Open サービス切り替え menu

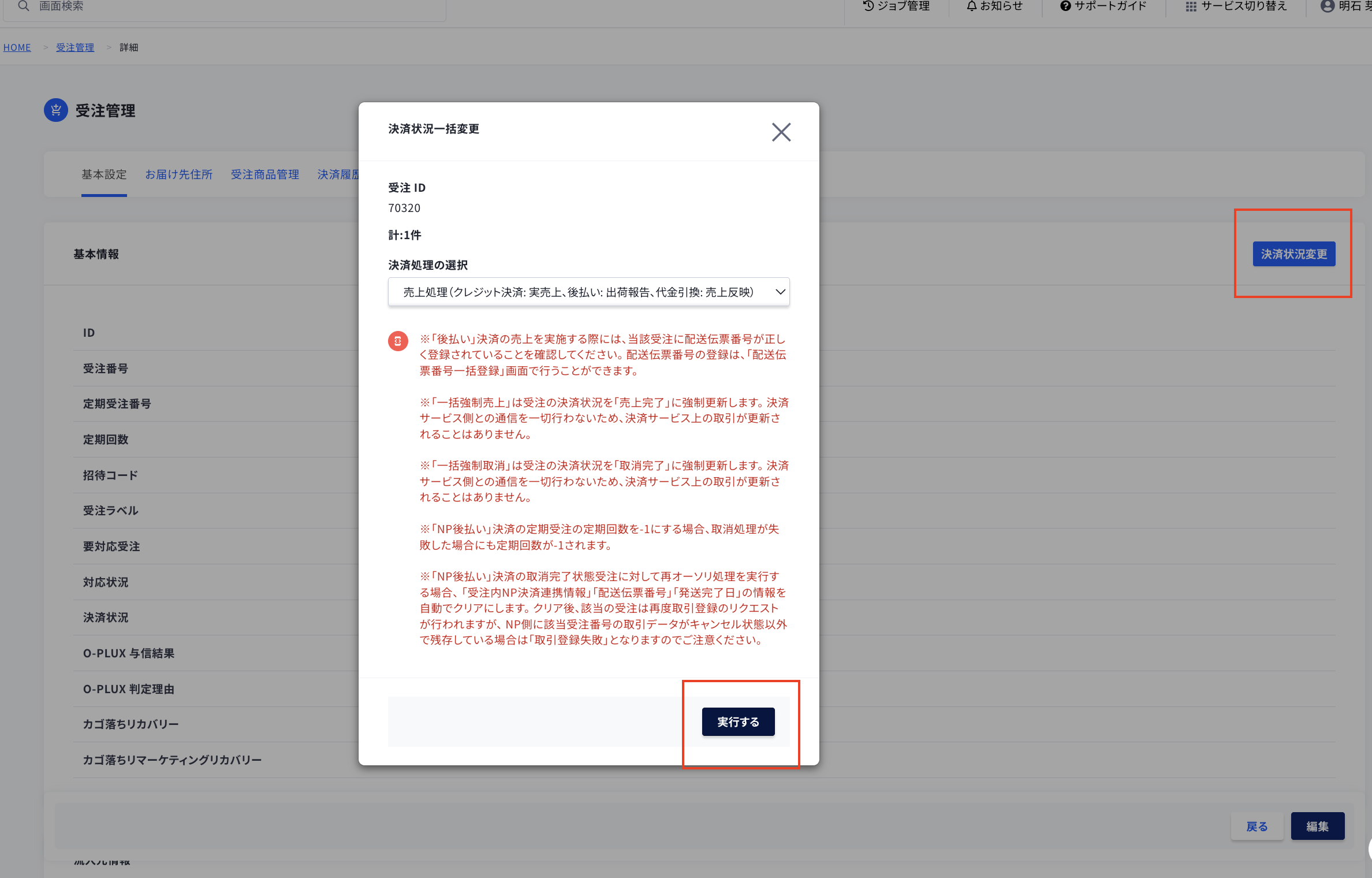1236,6
